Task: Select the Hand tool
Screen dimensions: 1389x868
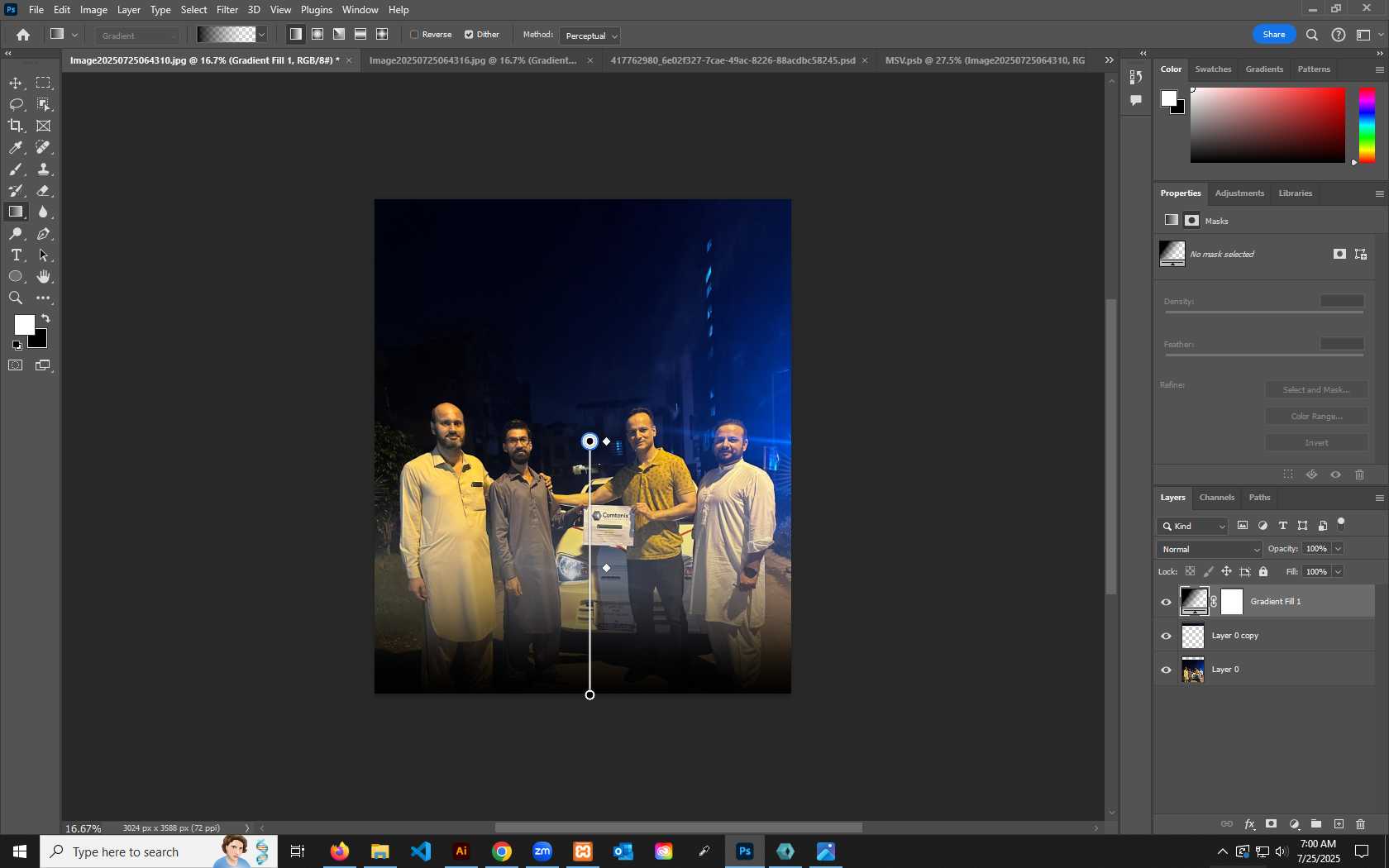Action: [x=44, y=277]
